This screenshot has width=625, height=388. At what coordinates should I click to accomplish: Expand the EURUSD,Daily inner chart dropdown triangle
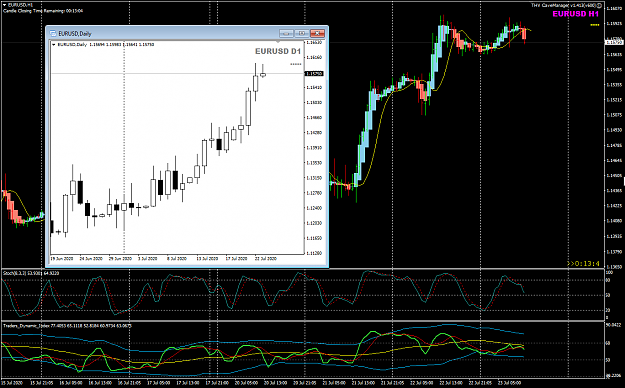tap(54, 45)
